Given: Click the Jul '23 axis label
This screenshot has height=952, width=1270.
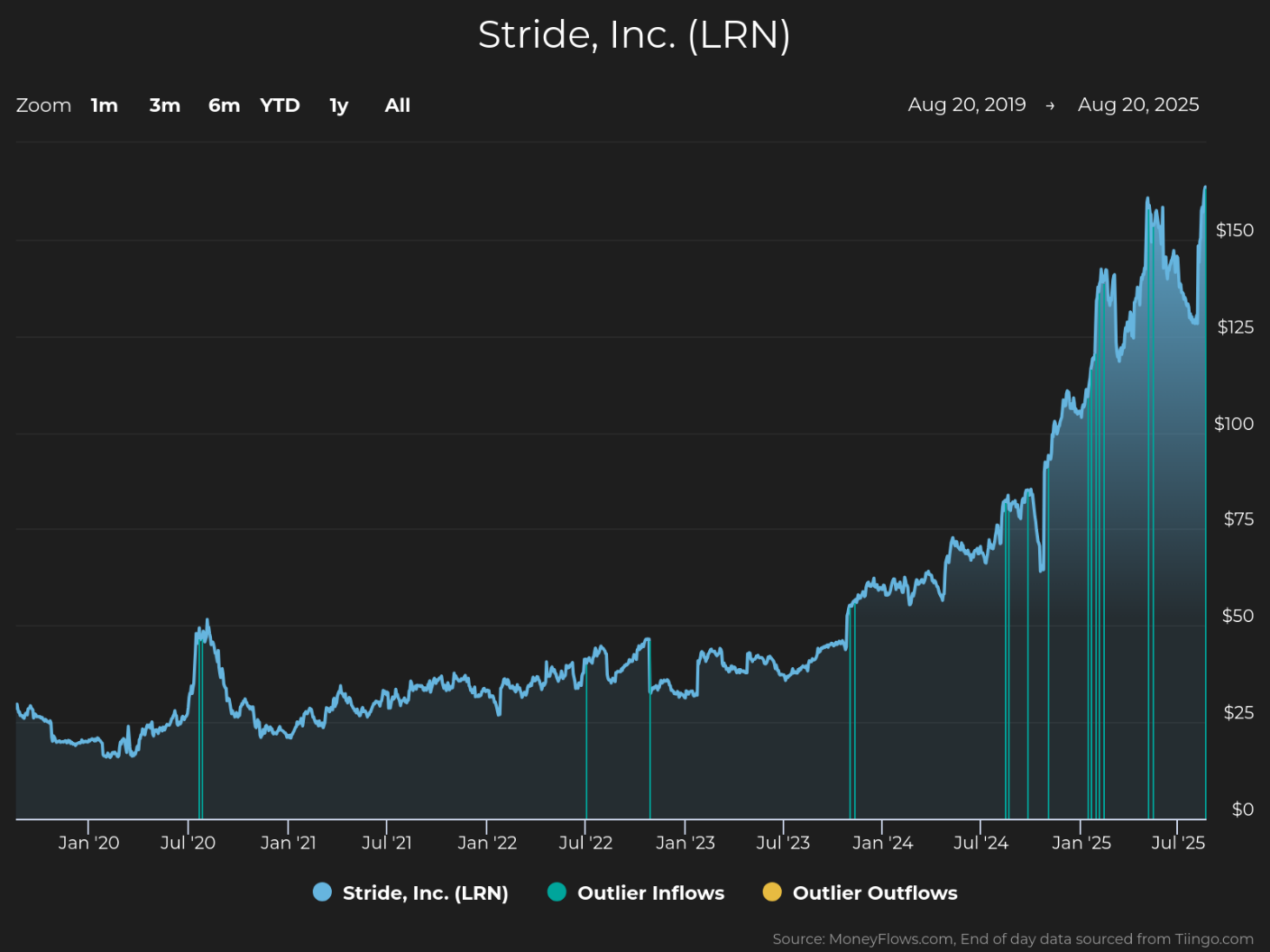Looking at the screenshot, I should point(783,843).
